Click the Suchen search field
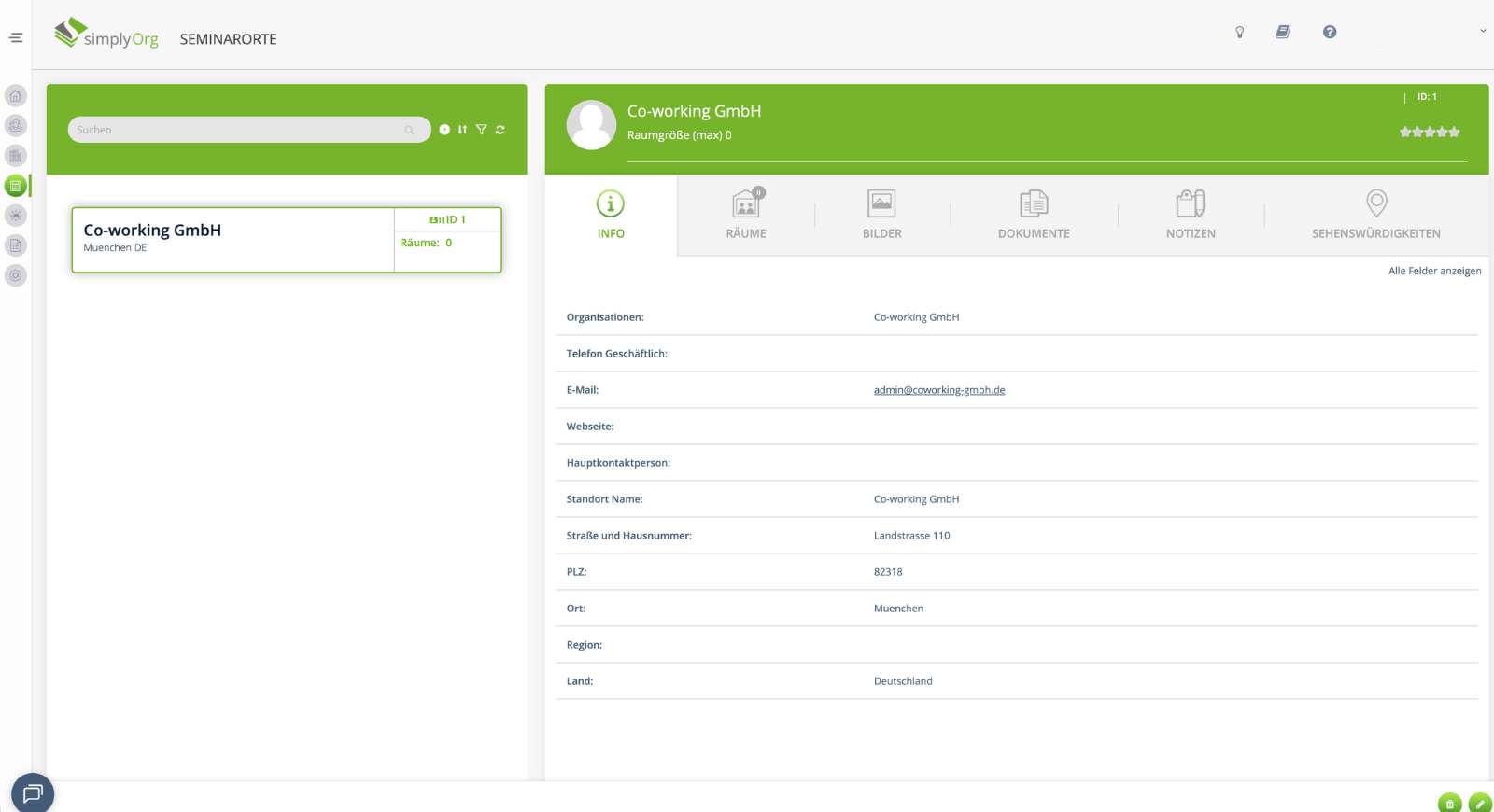The width and height of the screenshot is (1494, 812). 238,130
